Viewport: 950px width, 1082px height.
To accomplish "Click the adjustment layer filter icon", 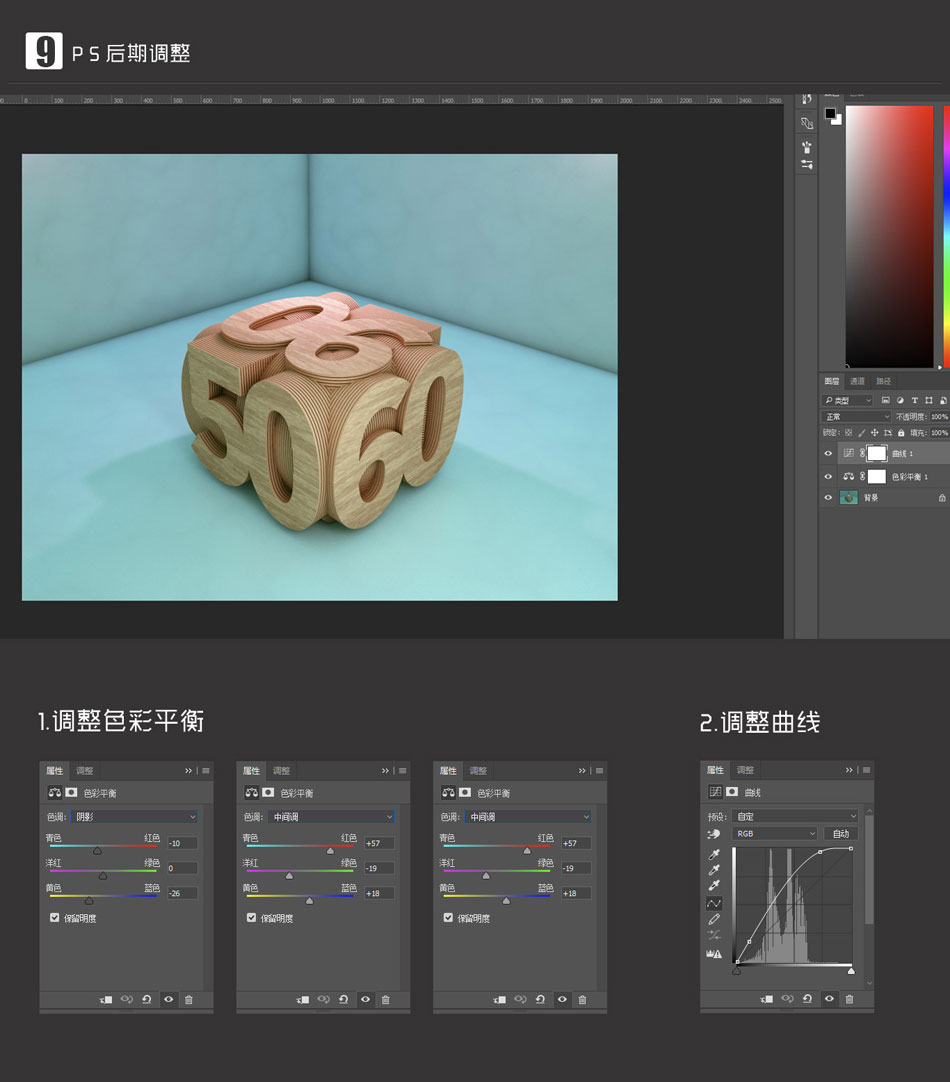I will [900, 400].
